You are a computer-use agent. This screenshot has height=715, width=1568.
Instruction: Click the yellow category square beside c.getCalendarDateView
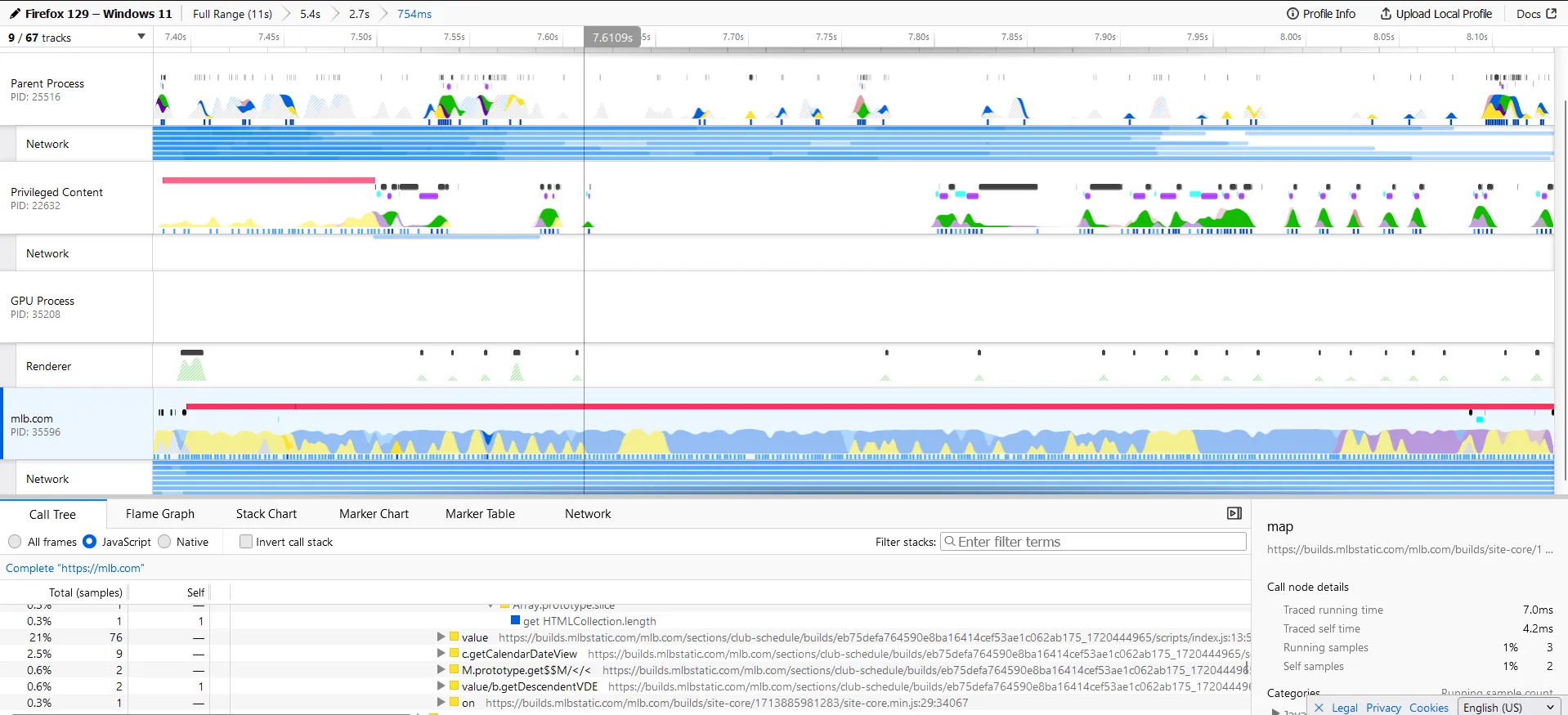tap(454, 653)
